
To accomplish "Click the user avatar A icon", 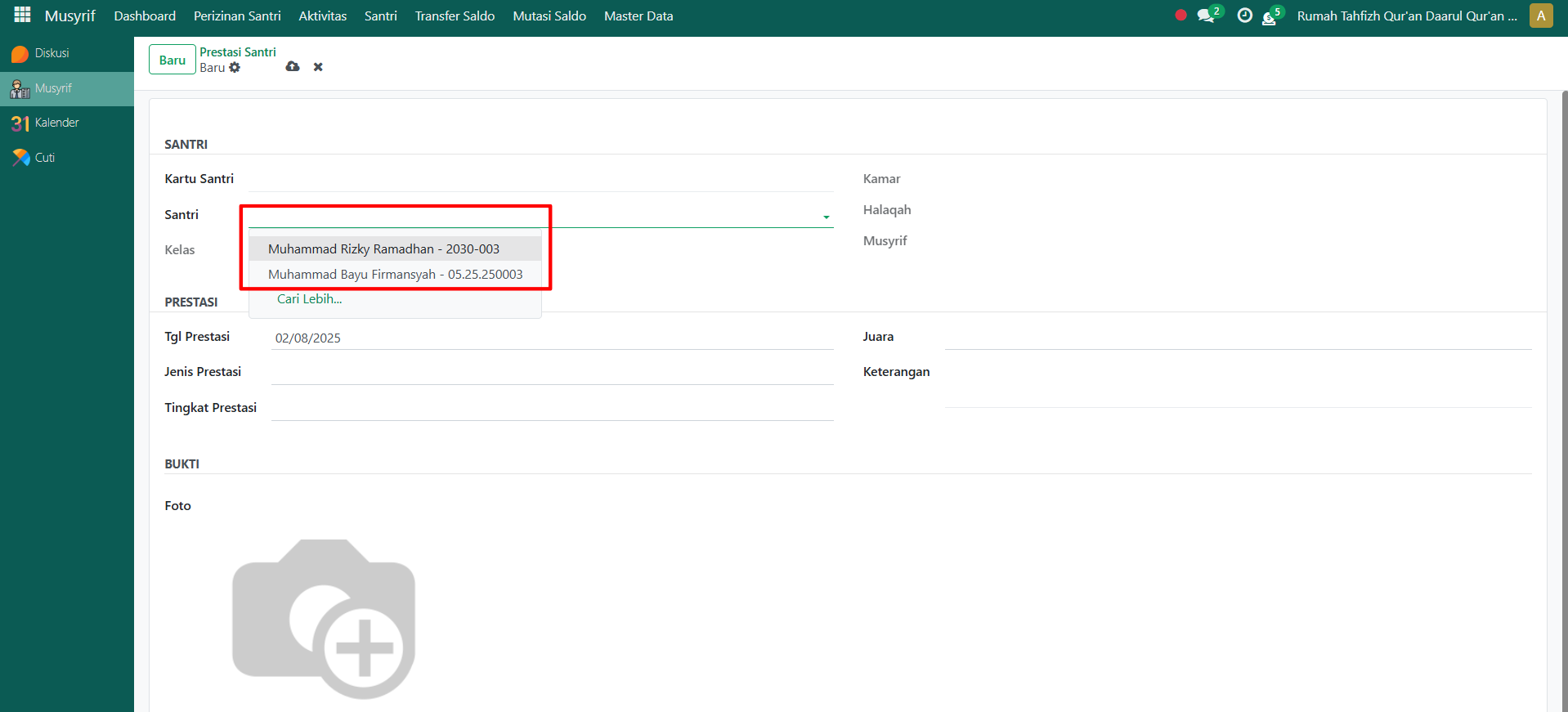I will coord(1540,16).
